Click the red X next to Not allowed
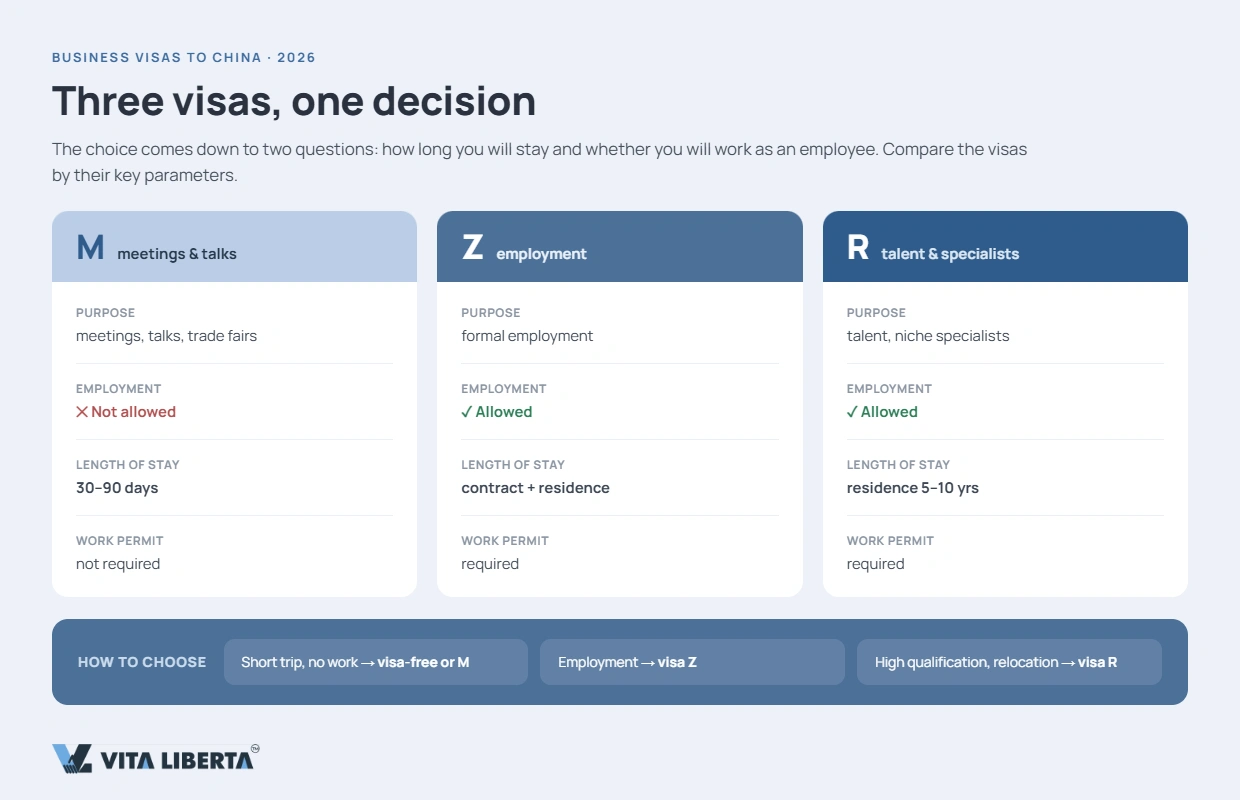The image size is (1240, 800). (x=82, y=412)
